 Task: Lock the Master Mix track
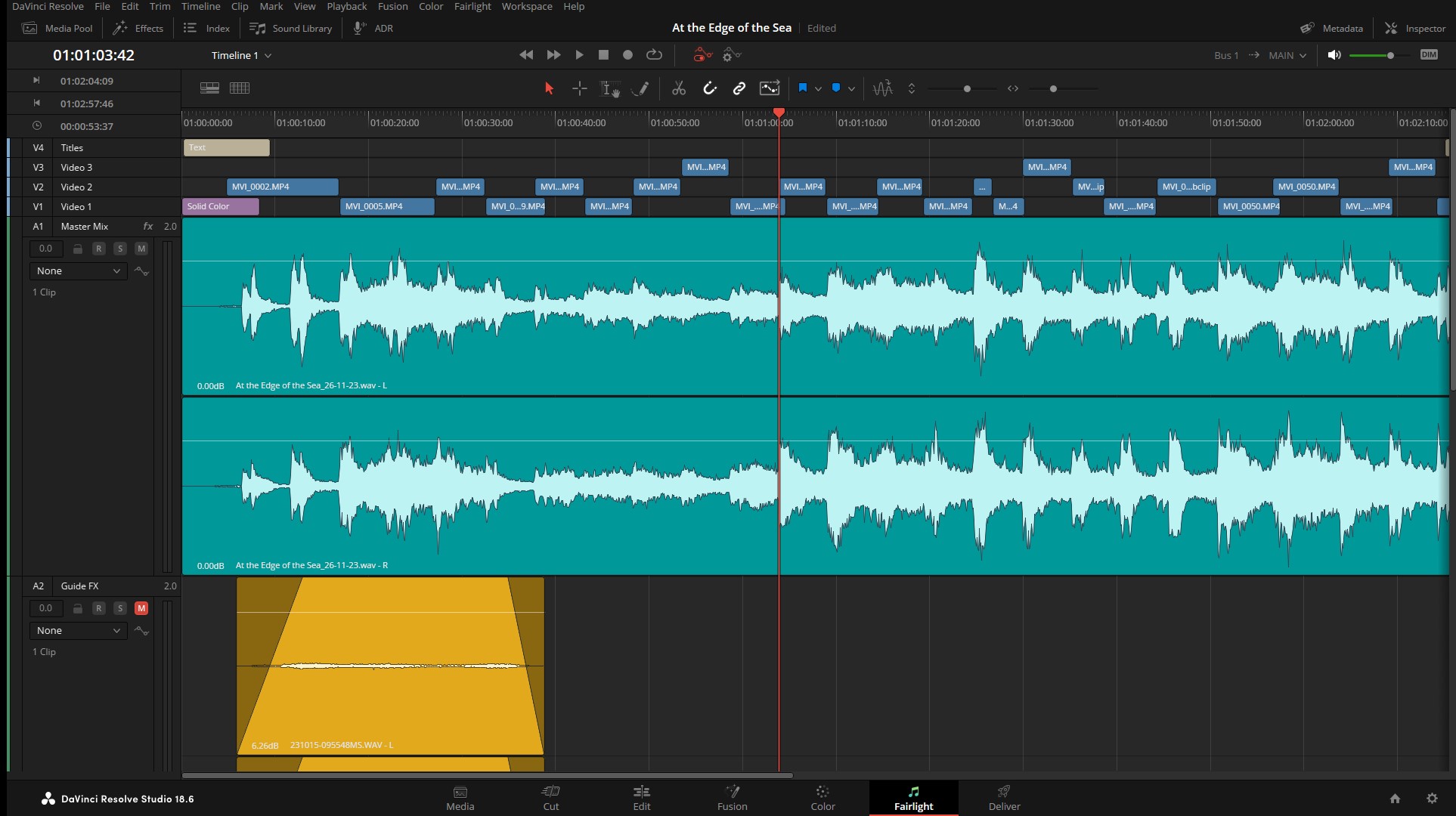click(x=77, y=249)
